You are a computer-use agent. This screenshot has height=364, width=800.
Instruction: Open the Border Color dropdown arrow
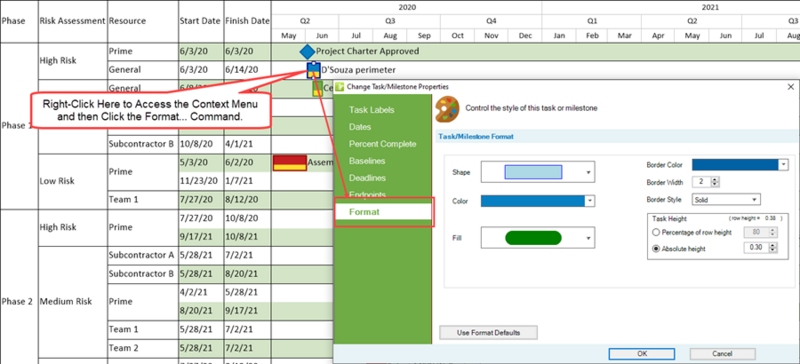coord(783,164)
